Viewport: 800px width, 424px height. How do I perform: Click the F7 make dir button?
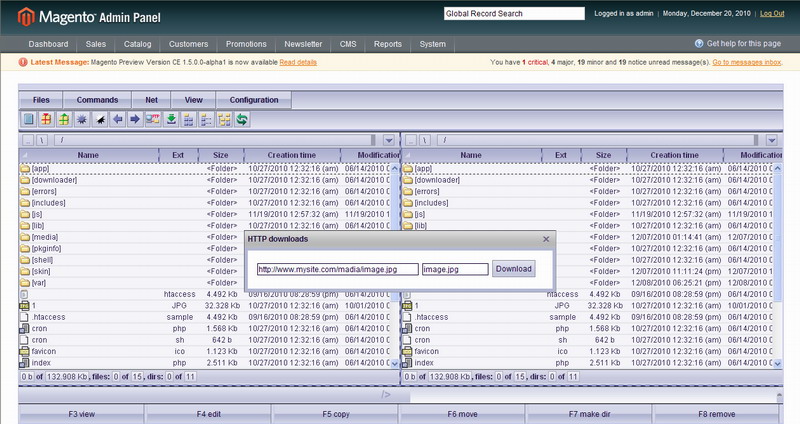589,414
